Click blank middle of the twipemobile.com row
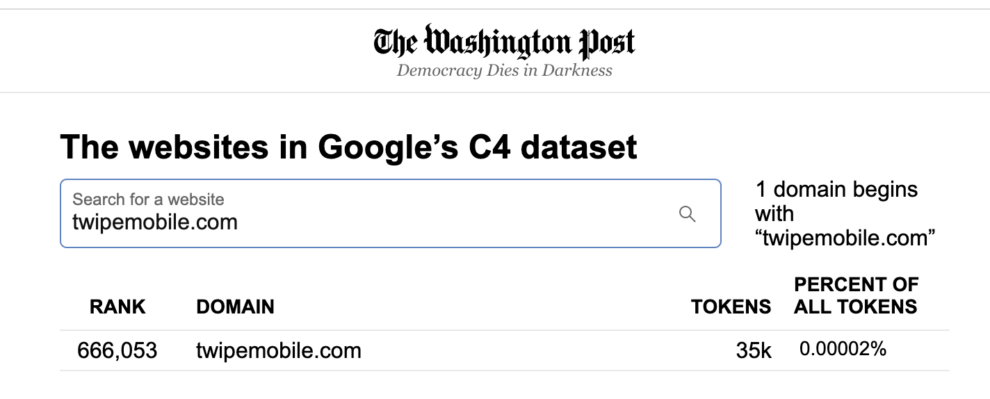Screen dimensions: 990x399 [x=543, y=350]
